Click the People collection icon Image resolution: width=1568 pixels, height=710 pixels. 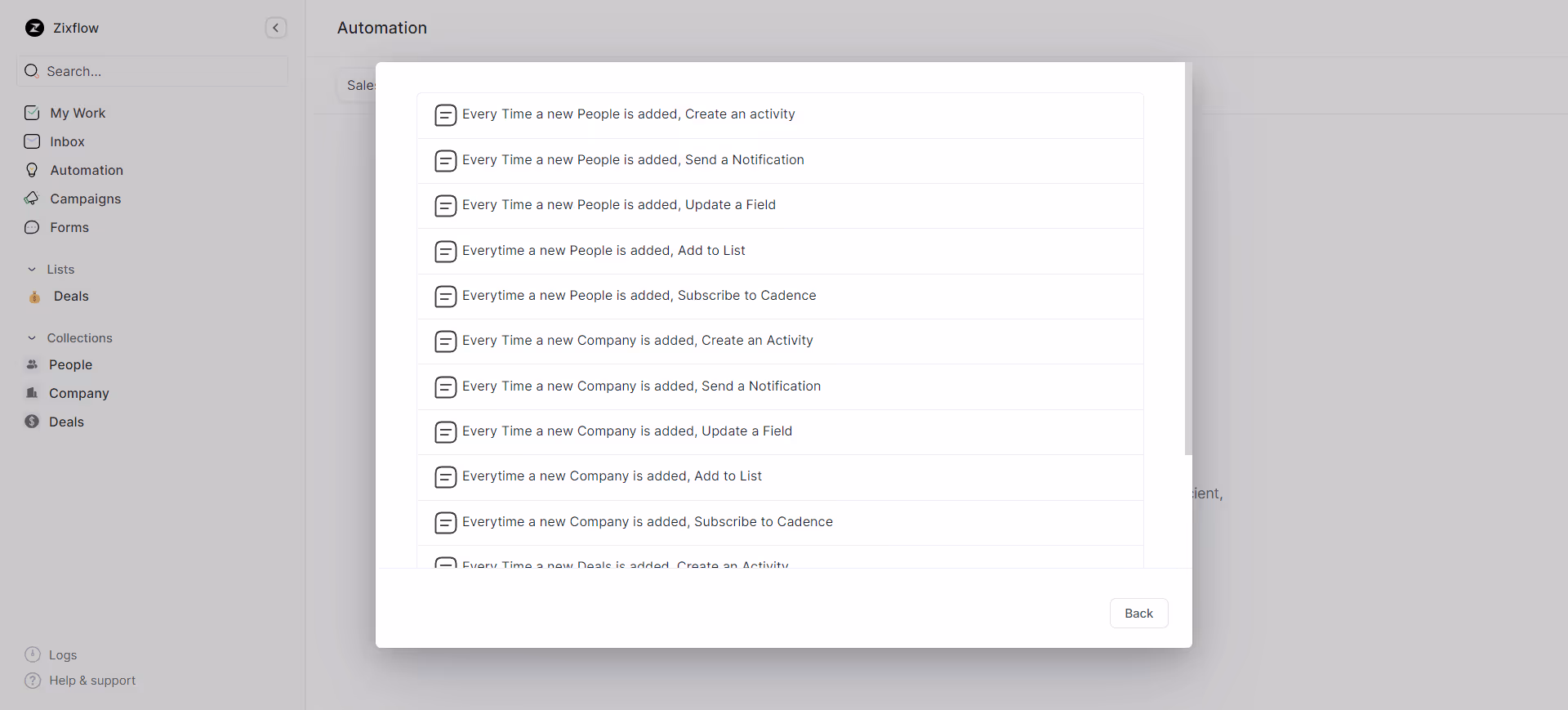[x=32, y=364]
